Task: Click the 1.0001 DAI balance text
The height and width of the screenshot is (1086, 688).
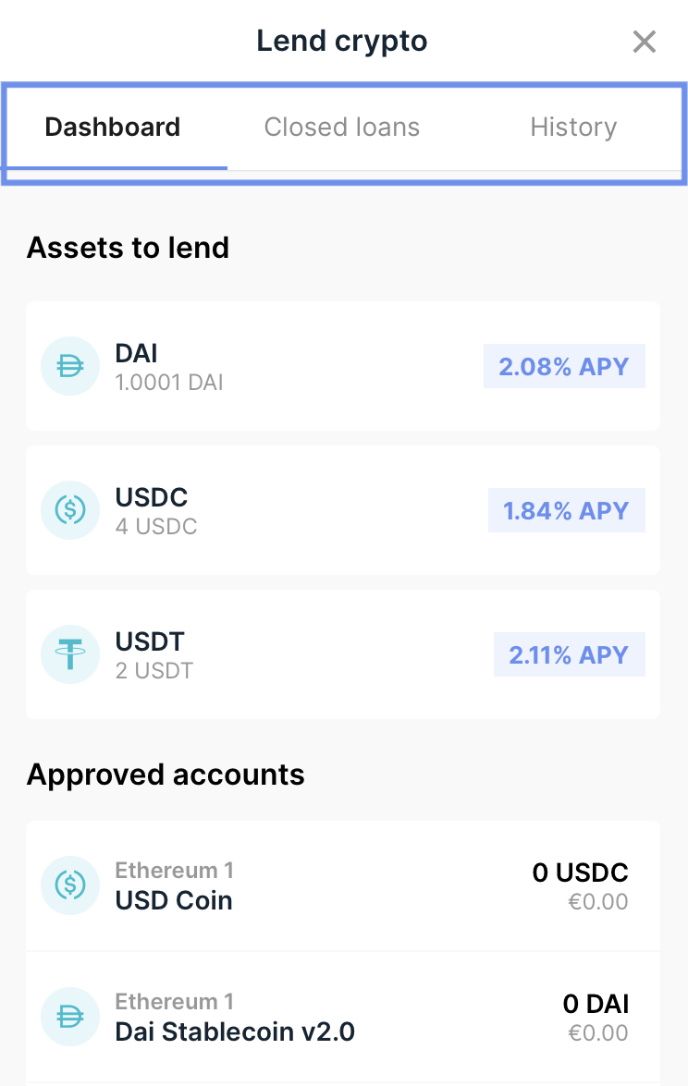Action: click(169, 382)
